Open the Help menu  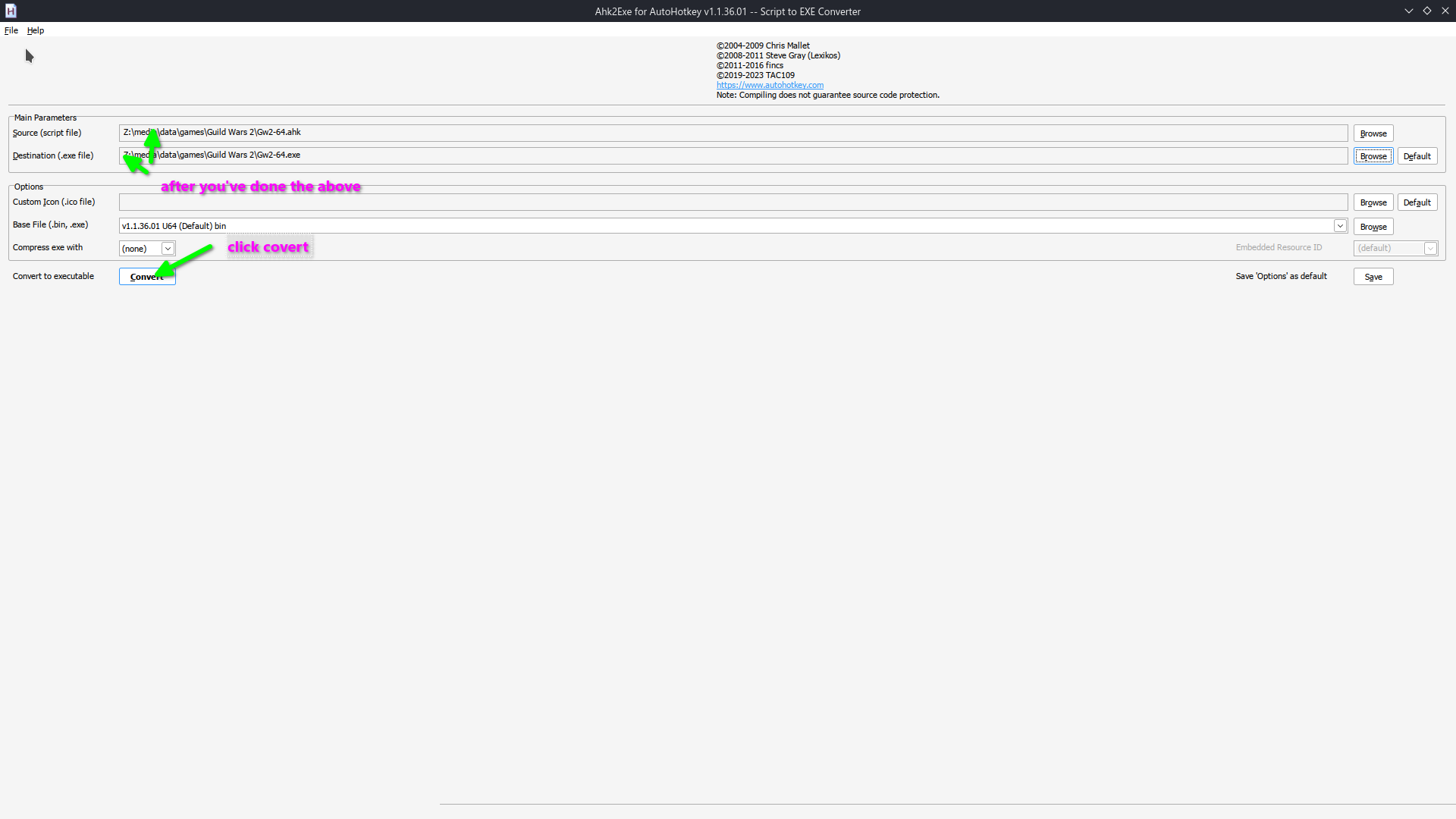[35, 30]
